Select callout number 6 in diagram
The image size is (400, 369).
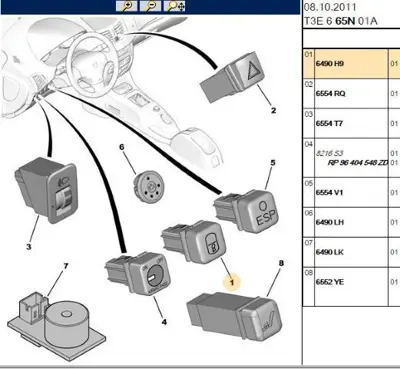[x=122, y=147]
